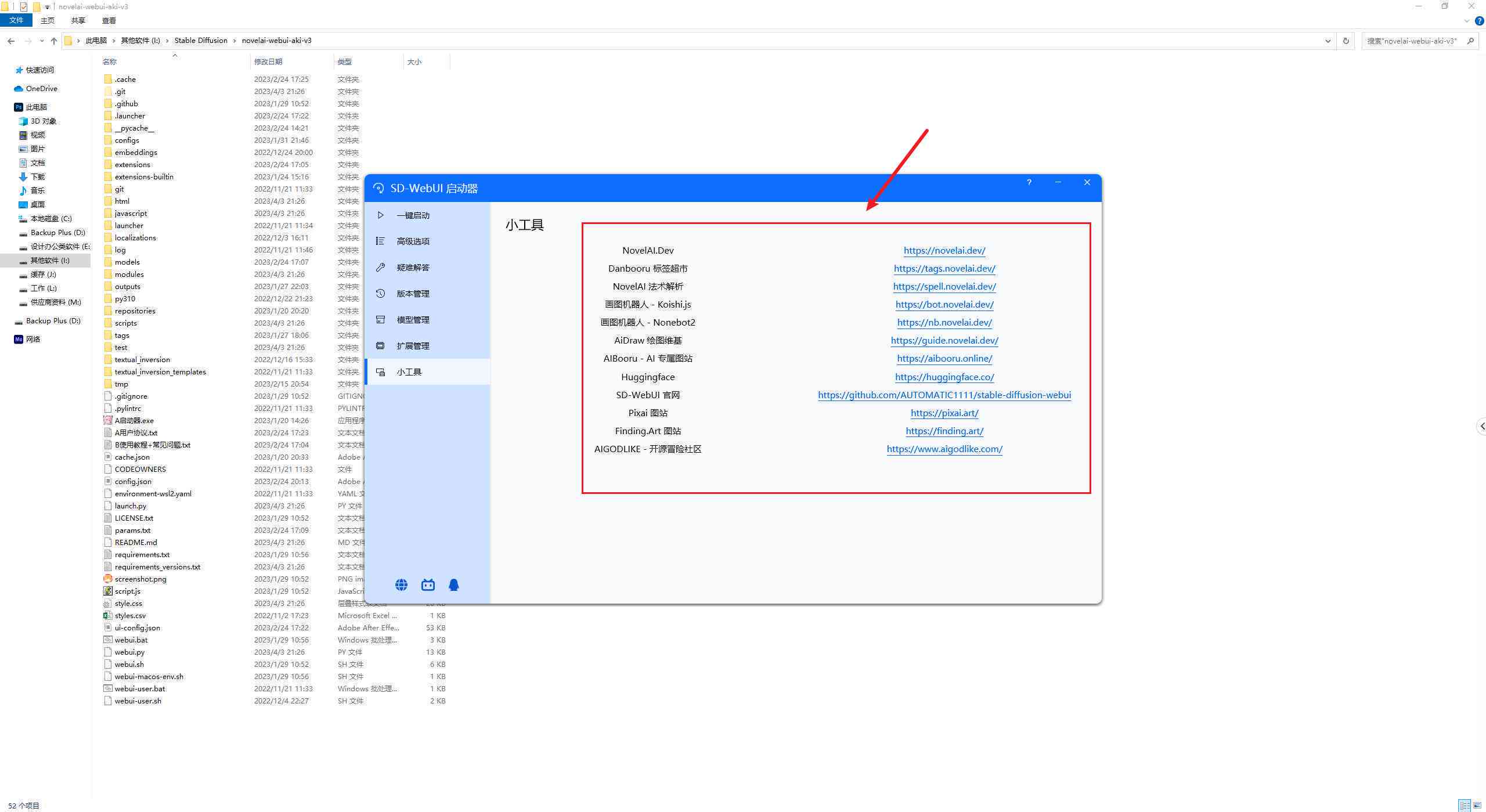Open 版本管理 version management
The image size is (1486, 812).
tap(428, 294)
